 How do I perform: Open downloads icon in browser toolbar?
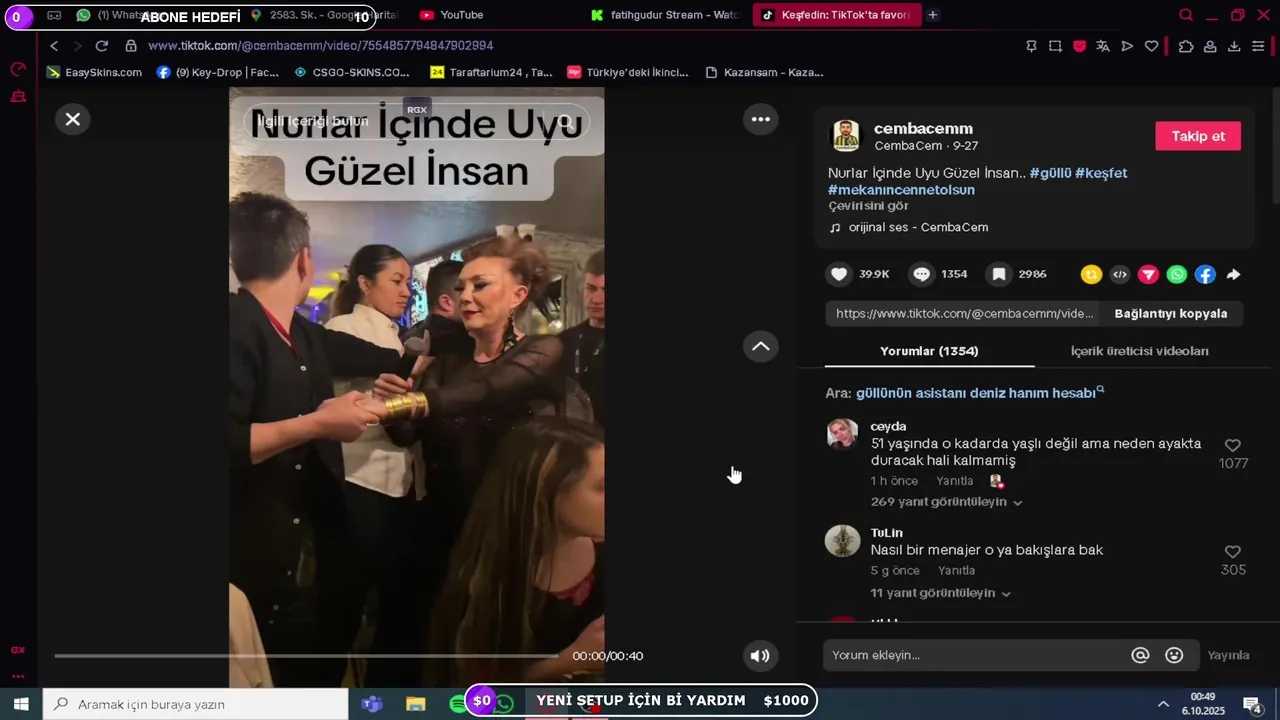coord(1234,46)
